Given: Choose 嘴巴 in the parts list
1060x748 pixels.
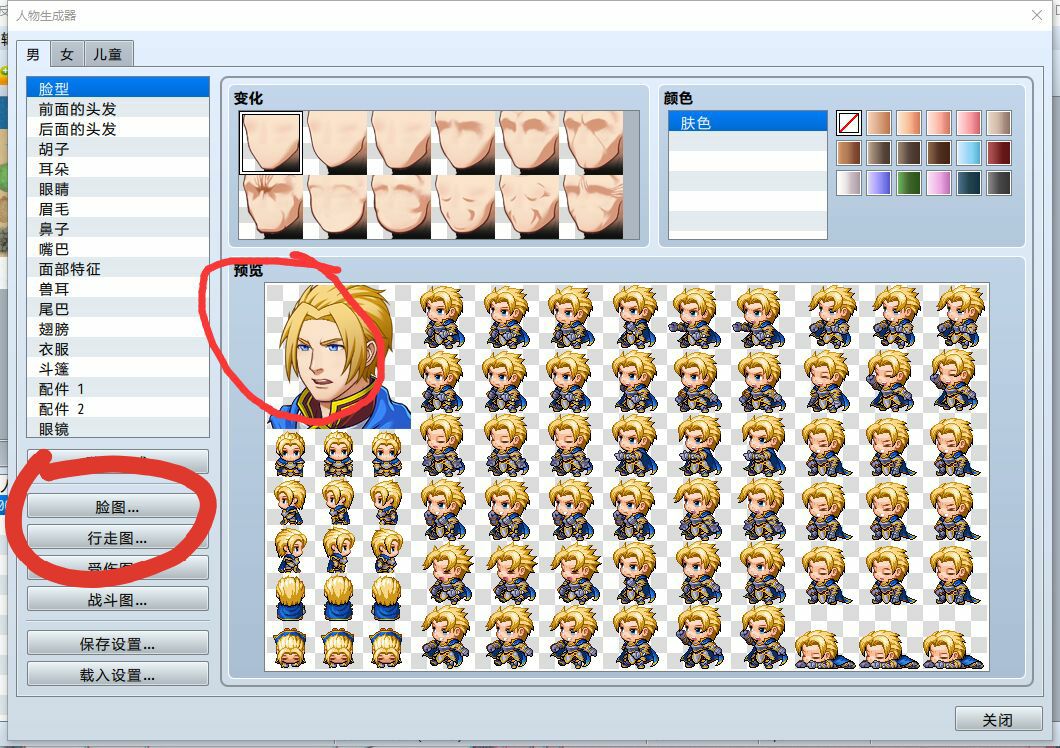Looking at the screenshot, I should tap(118, 249).
